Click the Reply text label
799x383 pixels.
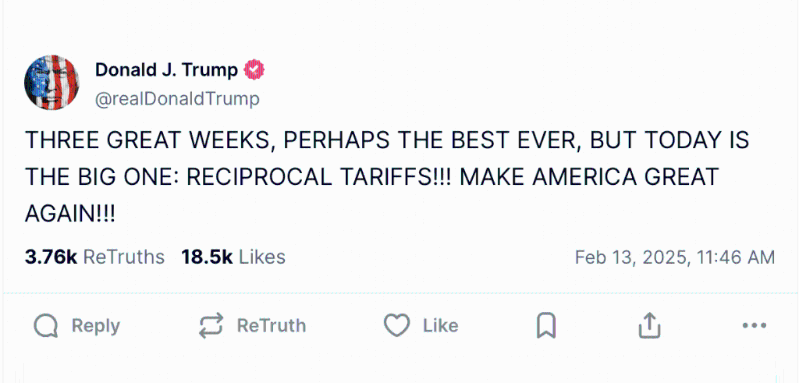coord(96,326)
